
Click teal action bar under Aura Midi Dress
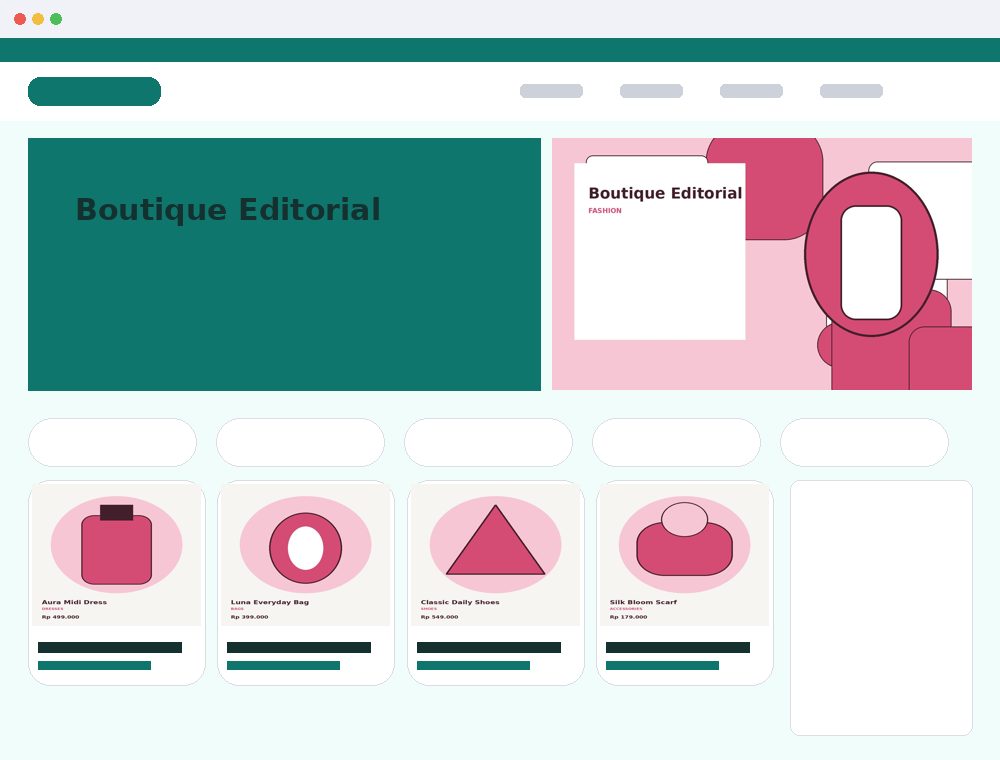[x=94, y=666]
